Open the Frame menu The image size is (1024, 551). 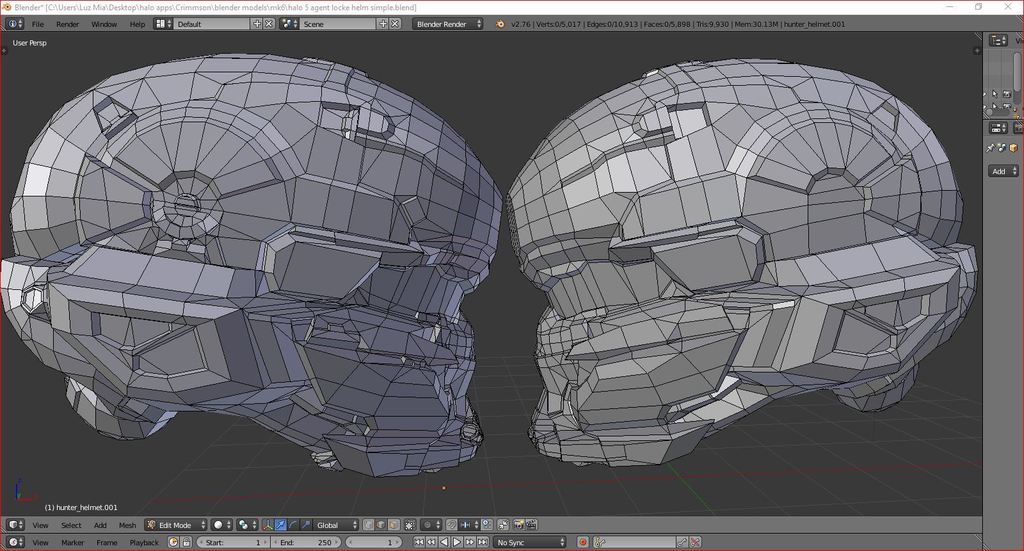tap(107, 543)
